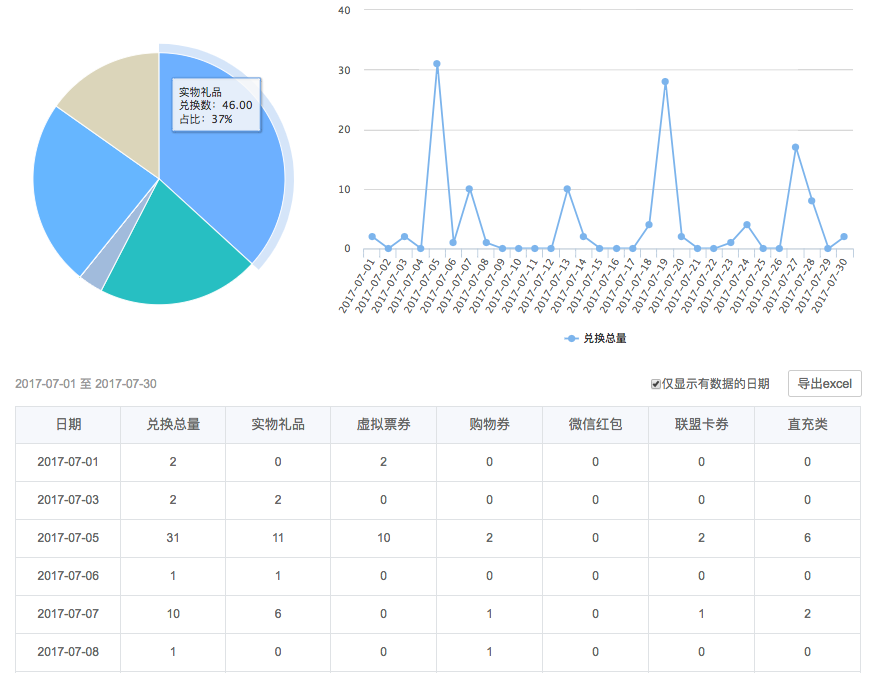Viewport: 879px width, 673px height.
Task: Click the 微信红包 column header
Action: [595, 425]
